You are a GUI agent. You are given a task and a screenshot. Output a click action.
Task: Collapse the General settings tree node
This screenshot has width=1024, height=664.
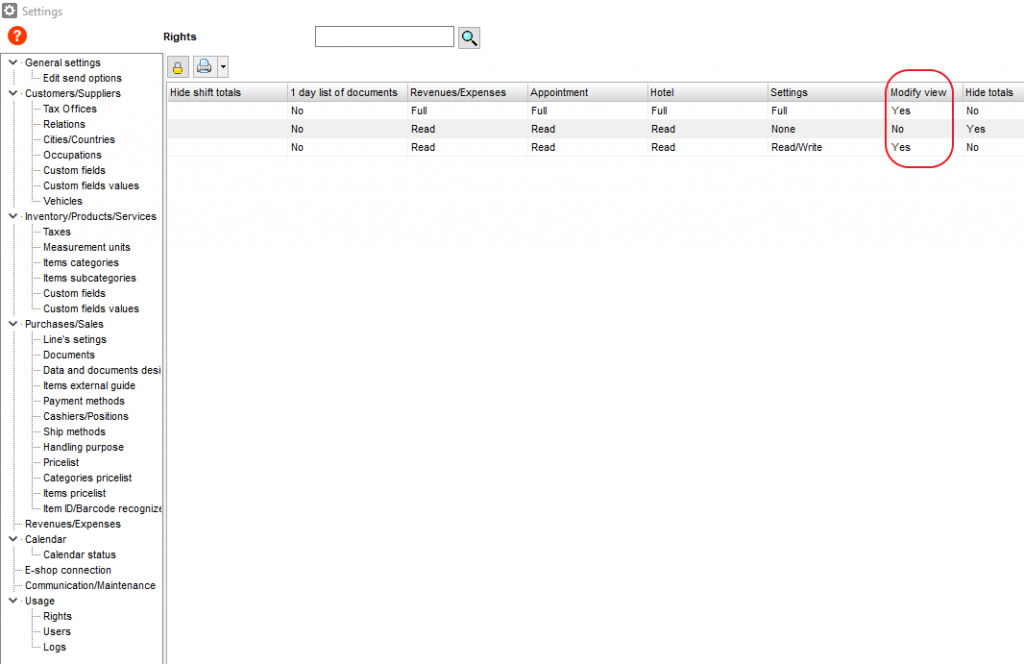[12, 63]
